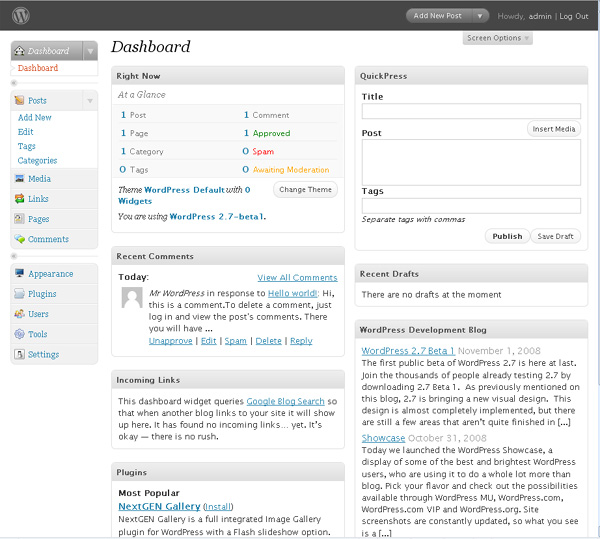Click the Appearance monitor icon
Viewport: 600px width, 539px height.
19,274
